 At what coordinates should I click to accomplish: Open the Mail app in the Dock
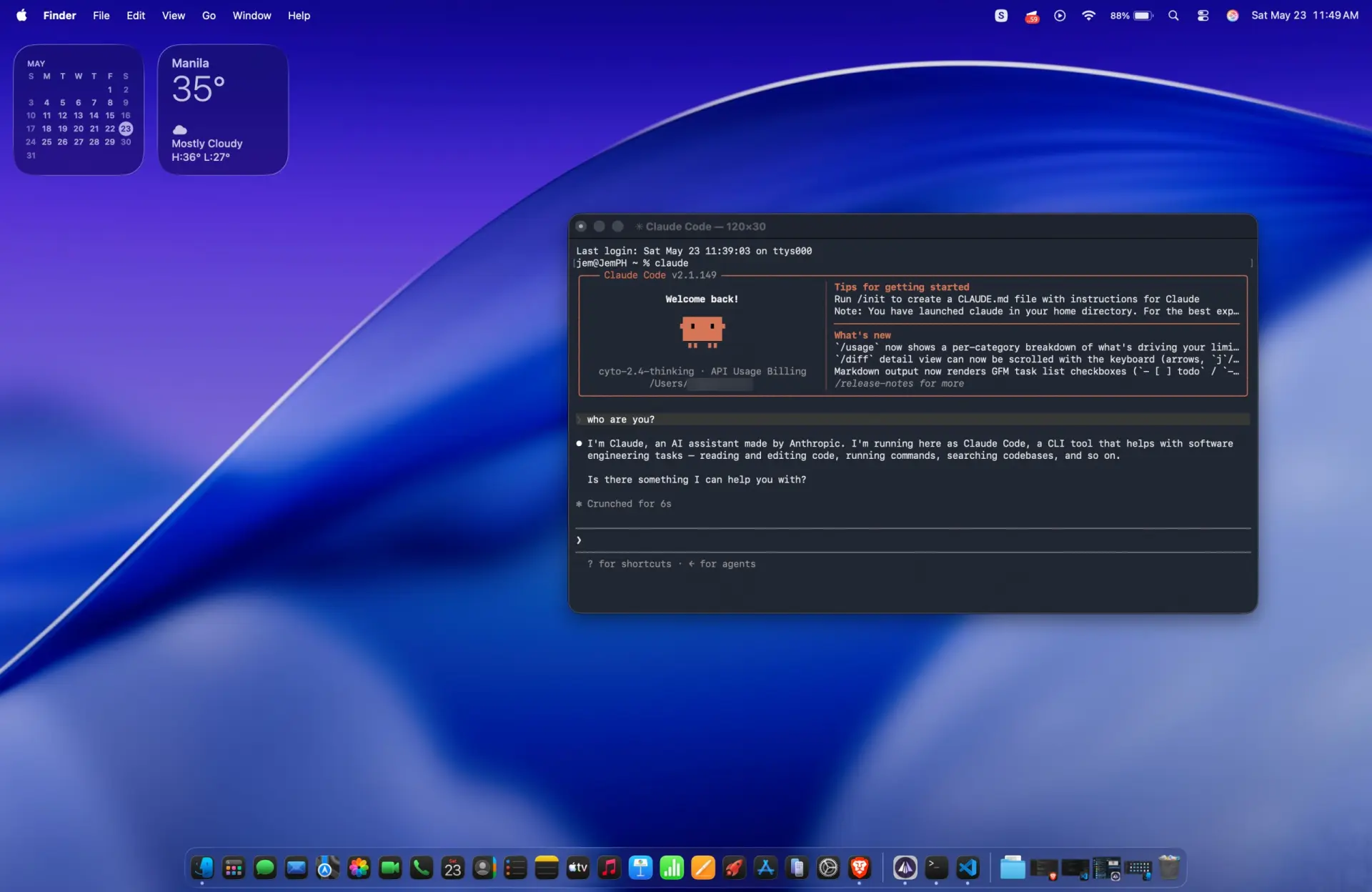[296, 868]
